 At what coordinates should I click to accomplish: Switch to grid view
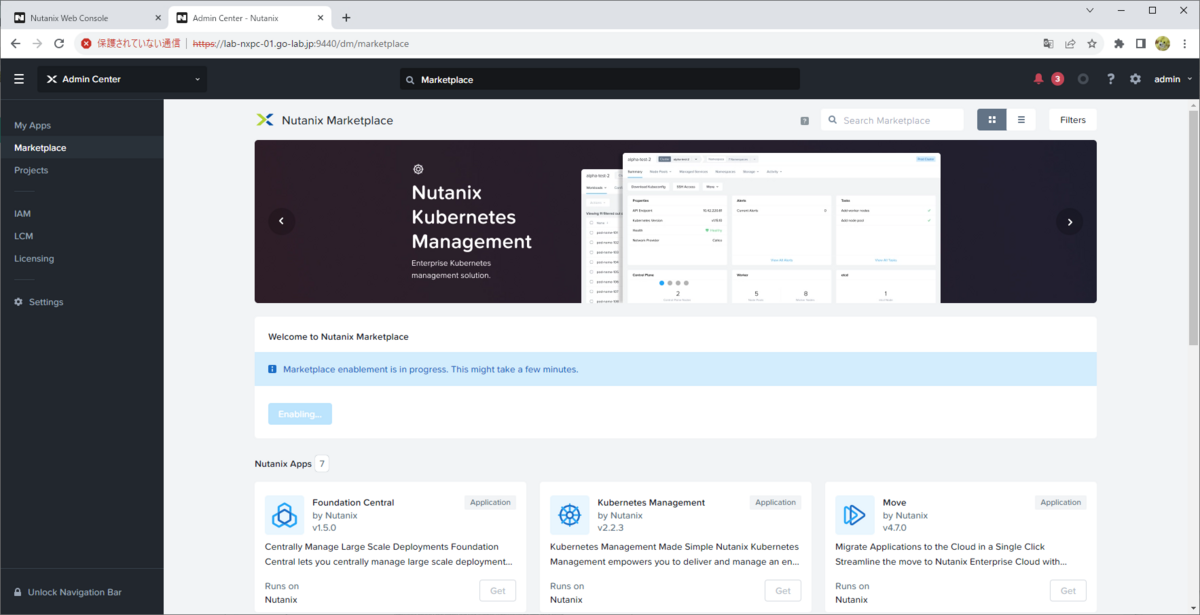click(992, 120)
